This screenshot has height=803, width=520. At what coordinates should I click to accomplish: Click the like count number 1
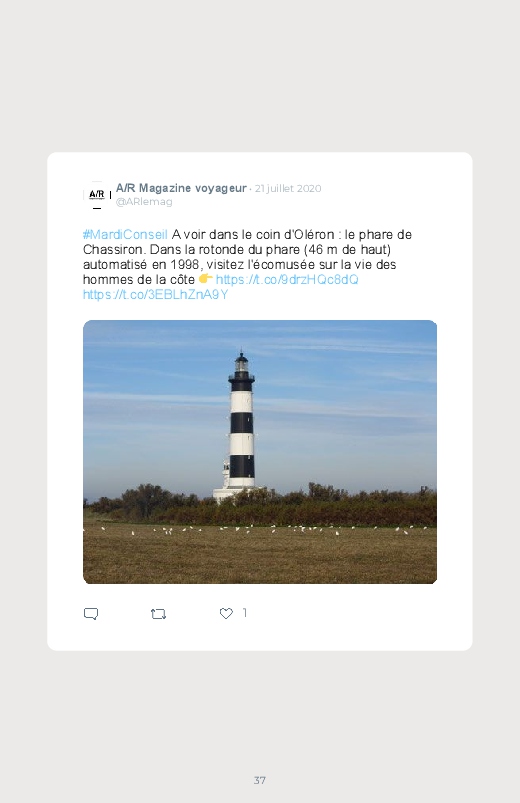click(x=245, y=612)
